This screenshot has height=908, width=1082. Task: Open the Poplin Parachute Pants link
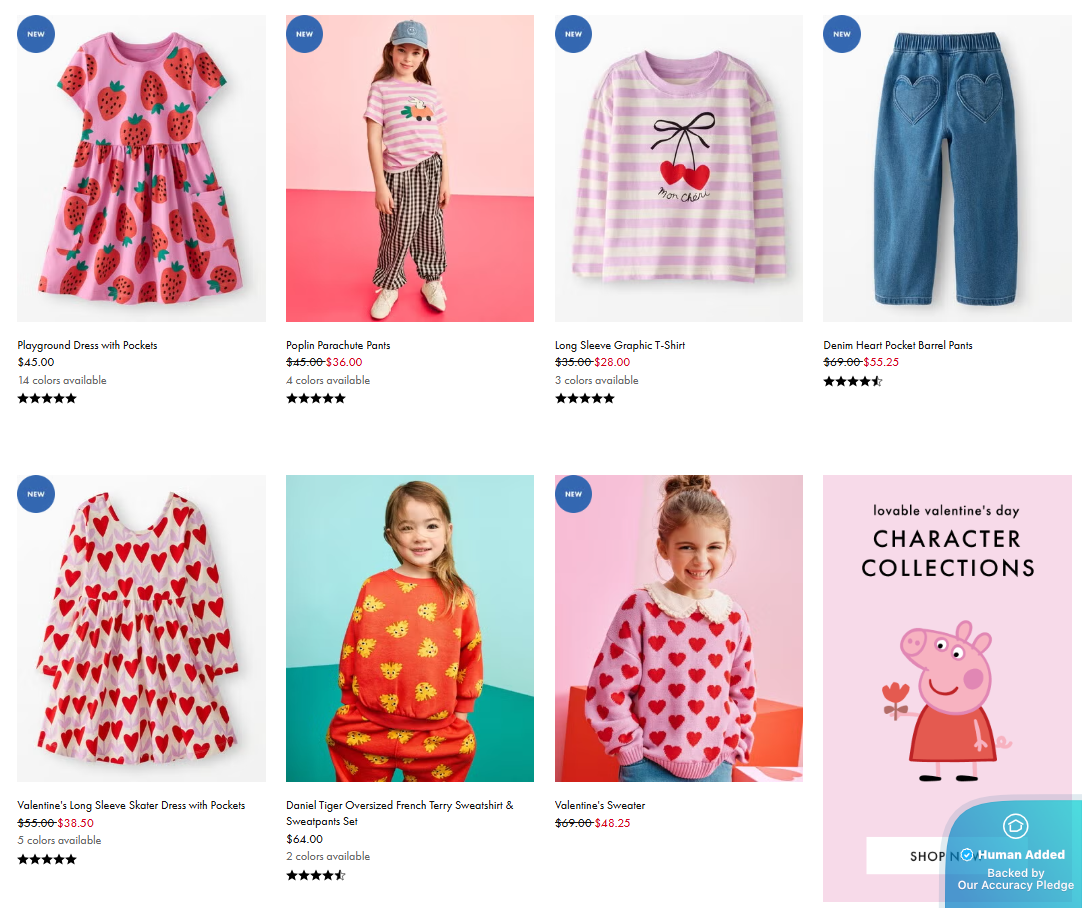coord(338,345)
